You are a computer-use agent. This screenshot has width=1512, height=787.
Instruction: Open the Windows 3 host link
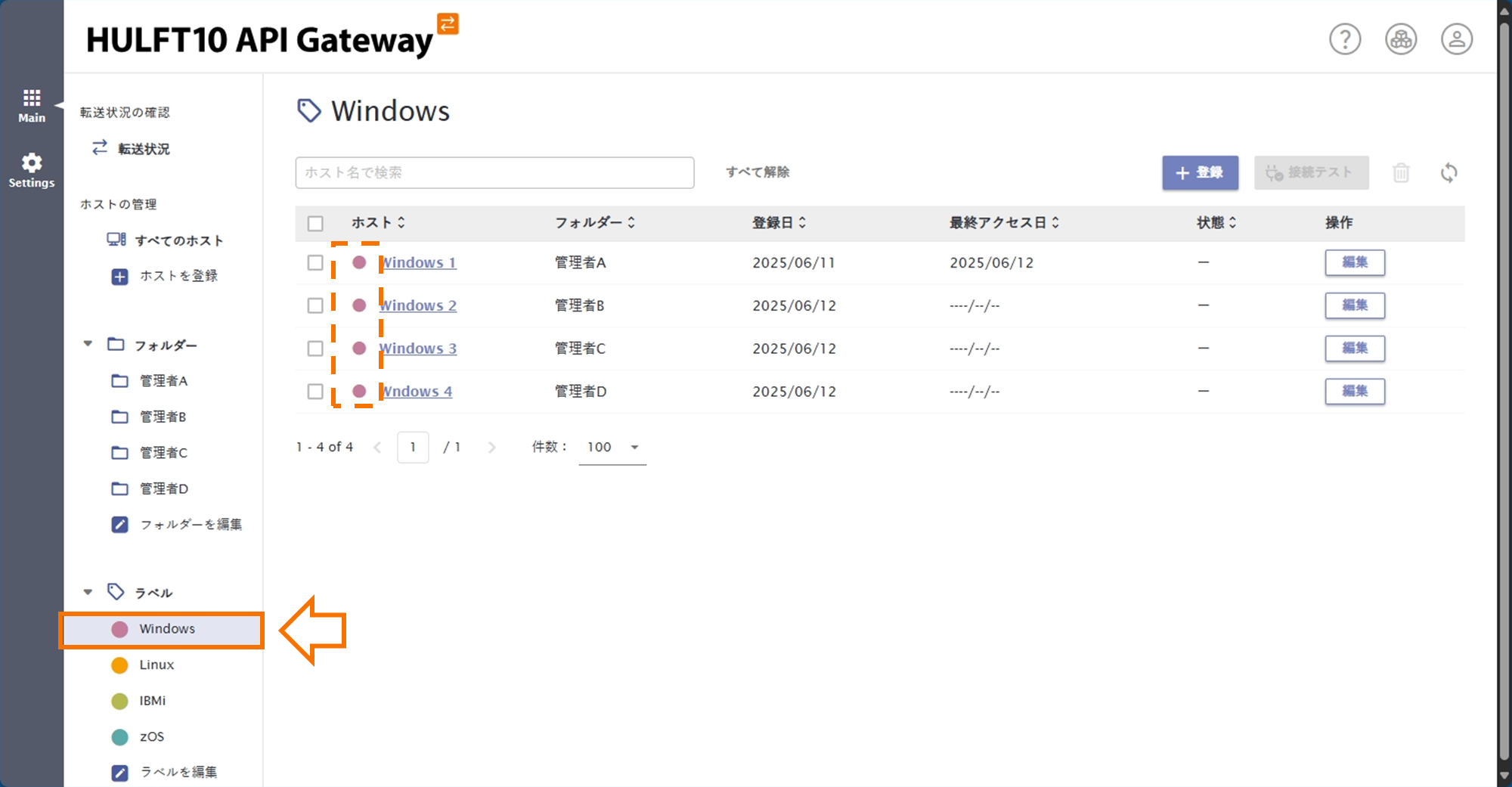pos(418,349)
